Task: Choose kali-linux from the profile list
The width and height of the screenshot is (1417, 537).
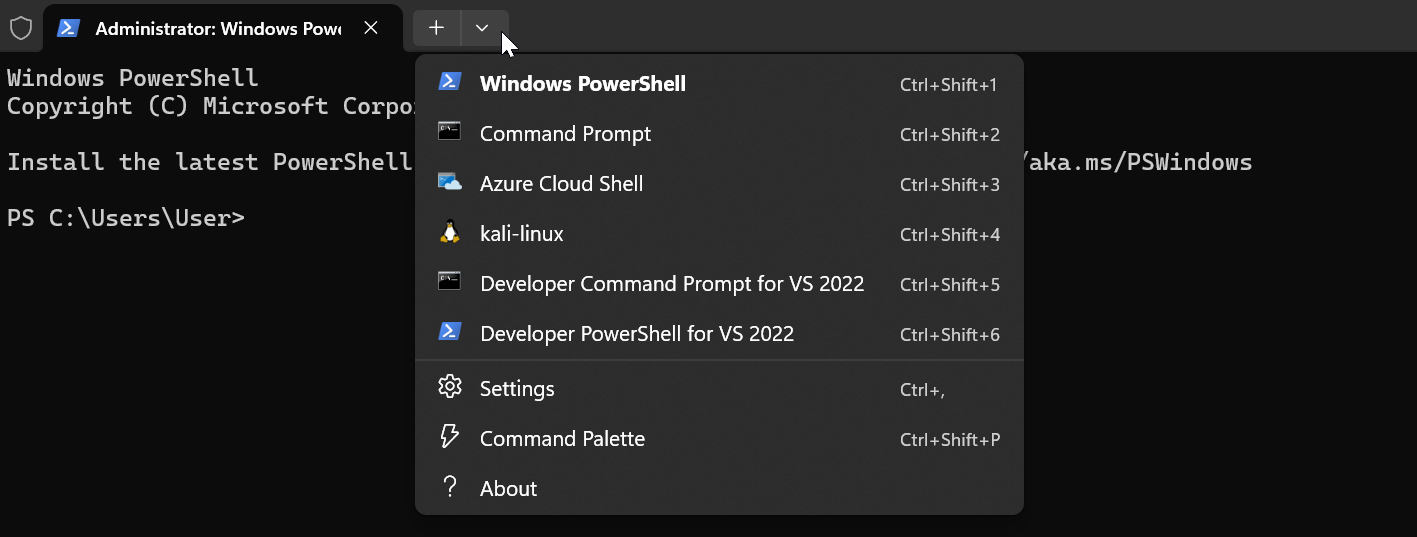Action: tap(522, 234)
